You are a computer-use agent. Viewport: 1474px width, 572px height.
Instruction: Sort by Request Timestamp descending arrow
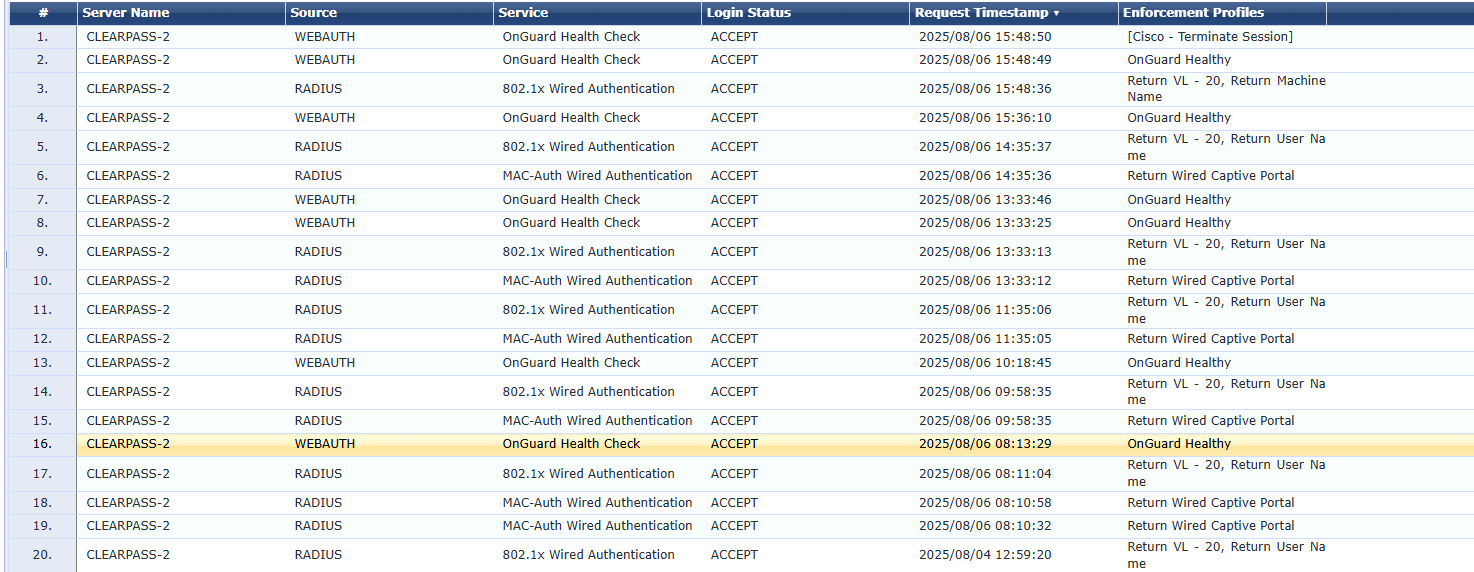coord(1056,14)
